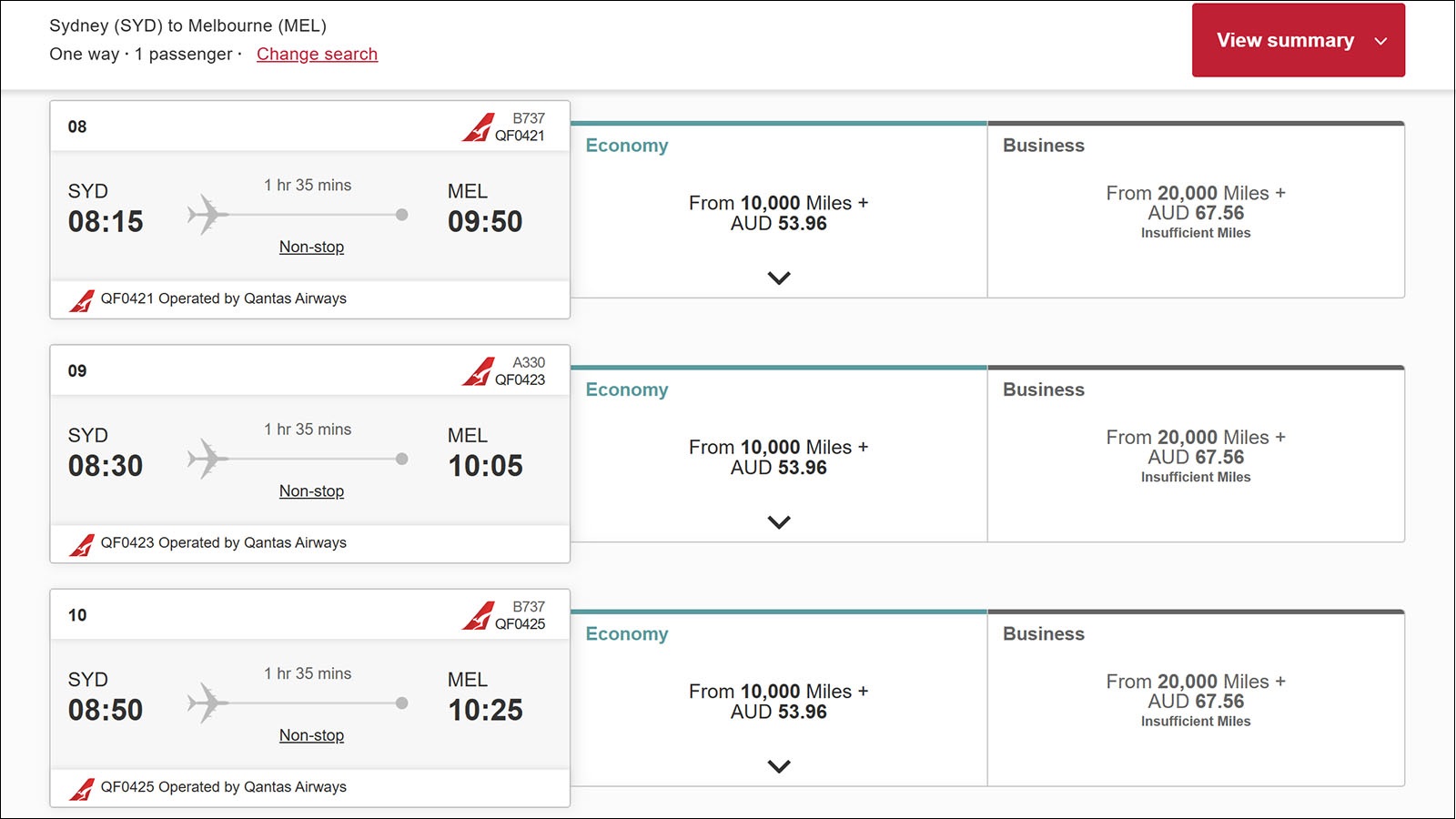Open Non-stop details for the 08:30 flight
This screenshot has height=819, width=1456.
click(x=311, y=490)
